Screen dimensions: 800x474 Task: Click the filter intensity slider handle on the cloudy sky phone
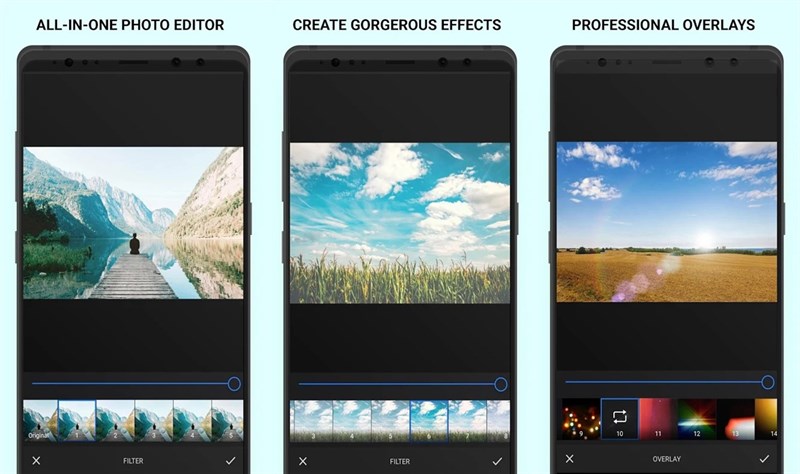click(501, 384)
